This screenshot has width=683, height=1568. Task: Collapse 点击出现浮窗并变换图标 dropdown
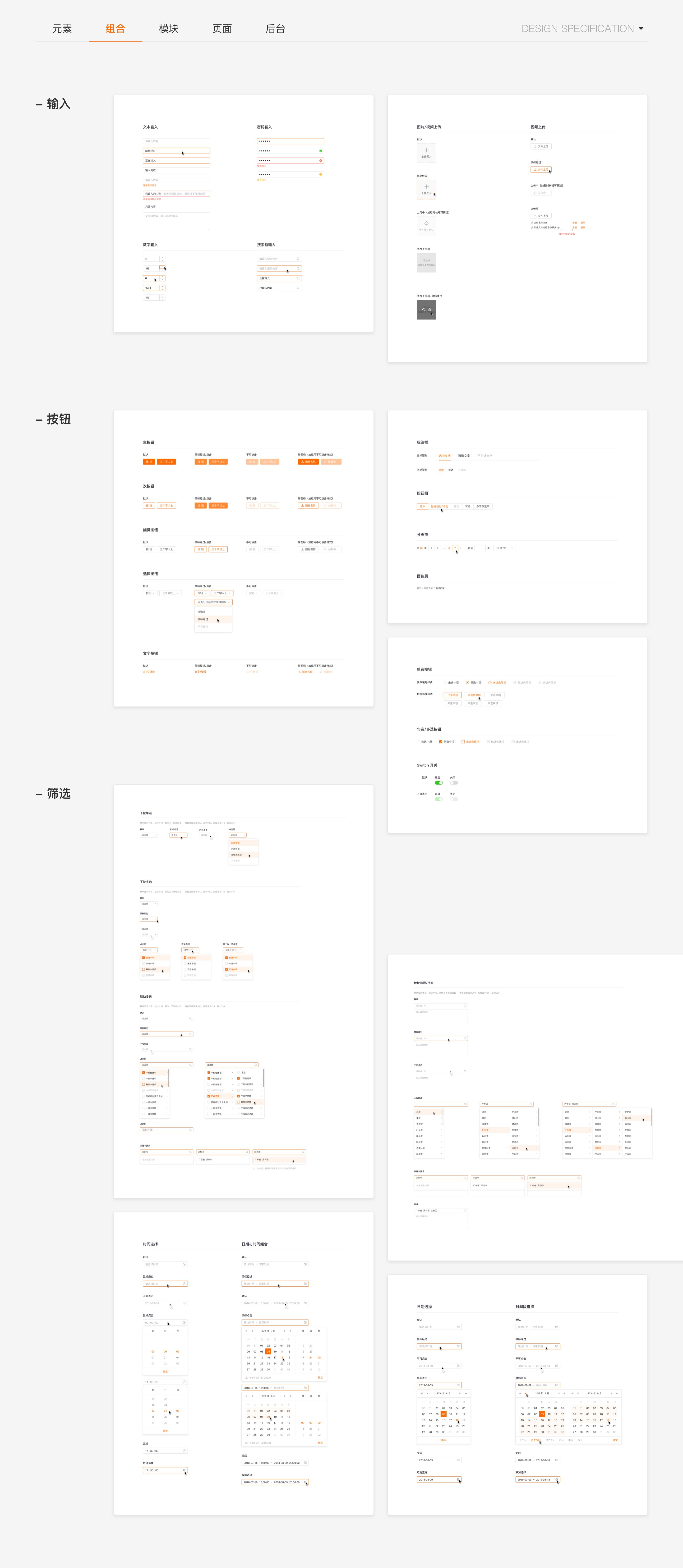pos(213,602)
